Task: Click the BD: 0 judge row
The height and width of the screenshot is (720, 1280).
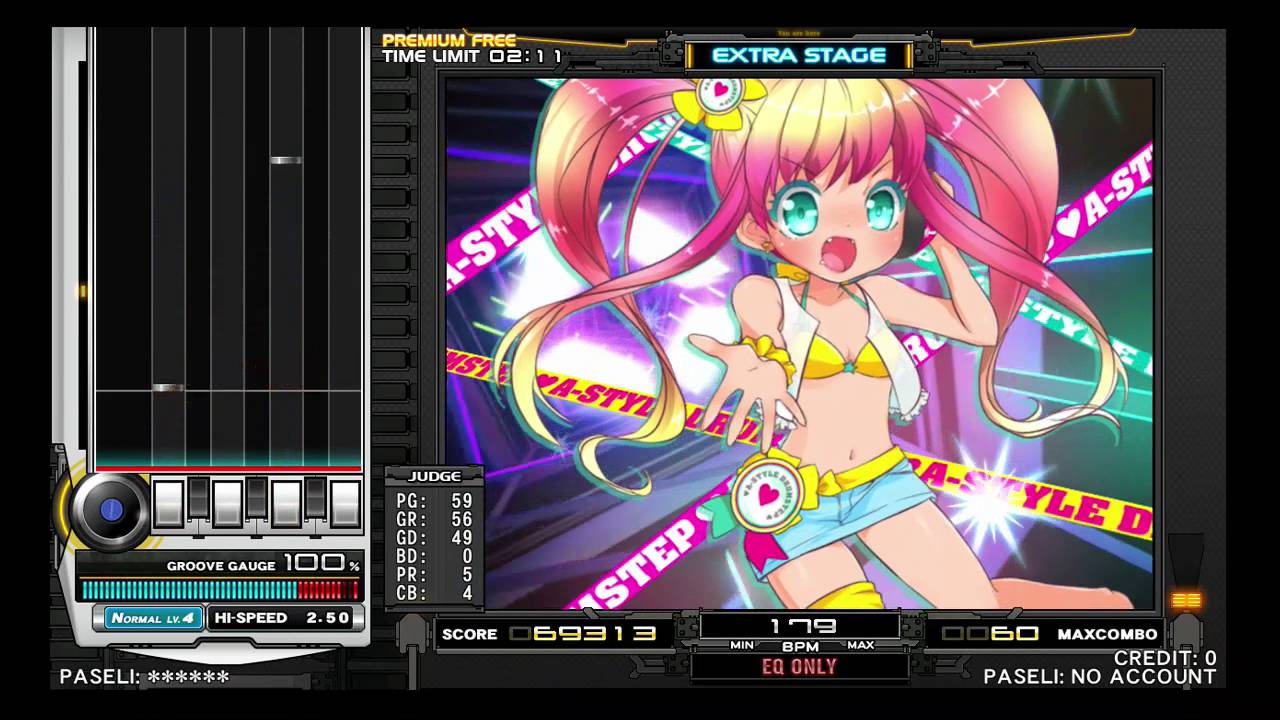Action: click(435, 556)
